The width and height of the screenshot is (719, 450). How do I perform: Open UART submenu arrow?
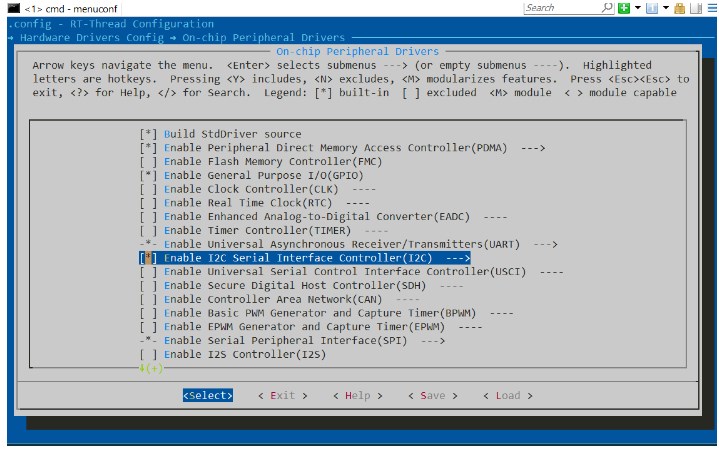pos(545,244)
